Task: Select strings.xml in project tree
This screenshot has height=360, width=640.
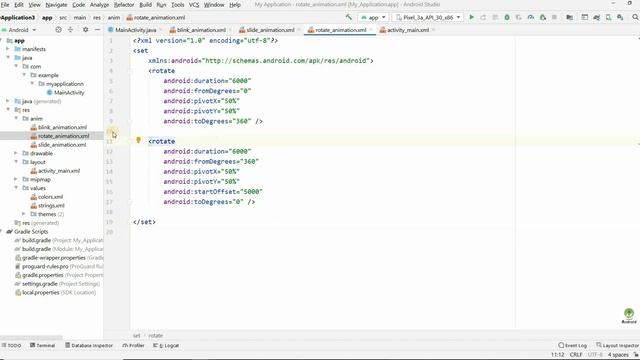Action: point(51,205)
